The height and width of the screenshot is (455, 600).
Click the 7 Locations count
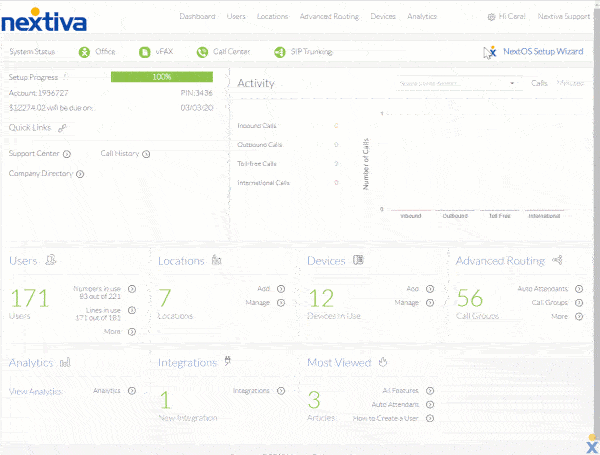coord(165,298)
